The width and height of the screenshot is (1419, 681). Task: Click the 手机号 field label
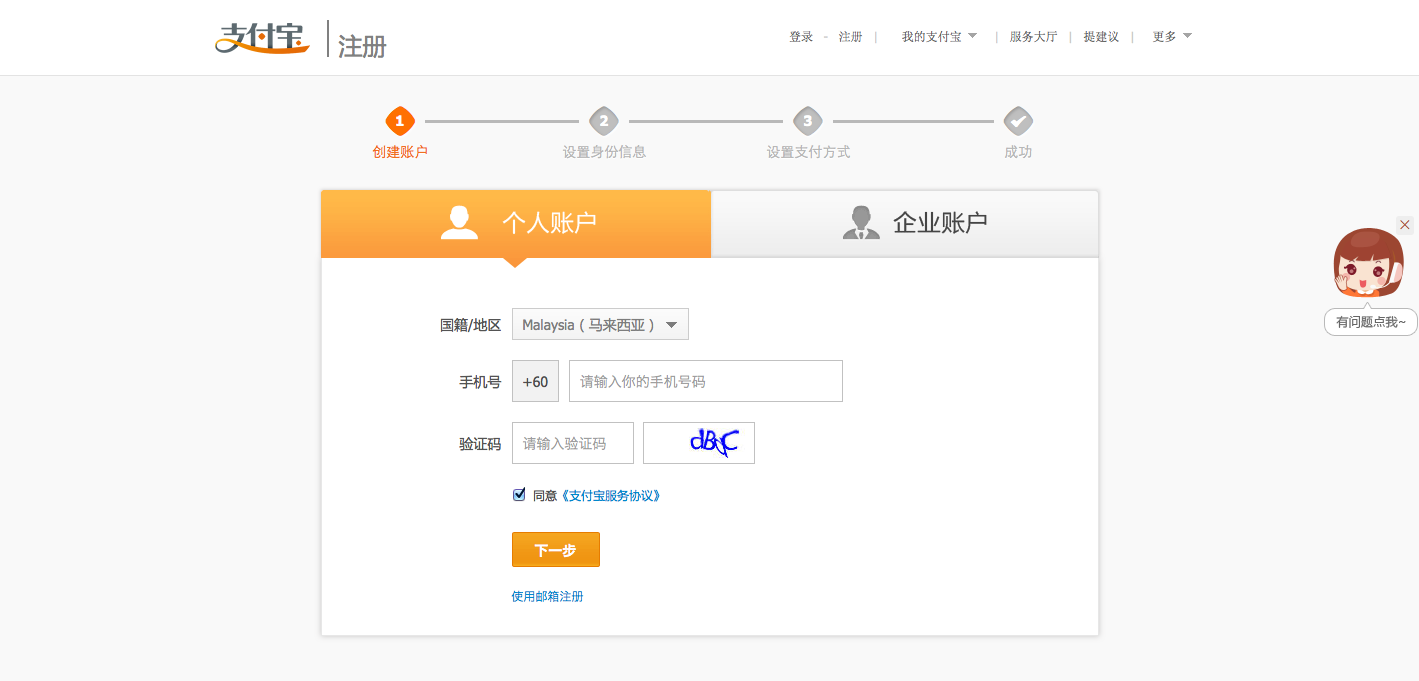point(480,382)
